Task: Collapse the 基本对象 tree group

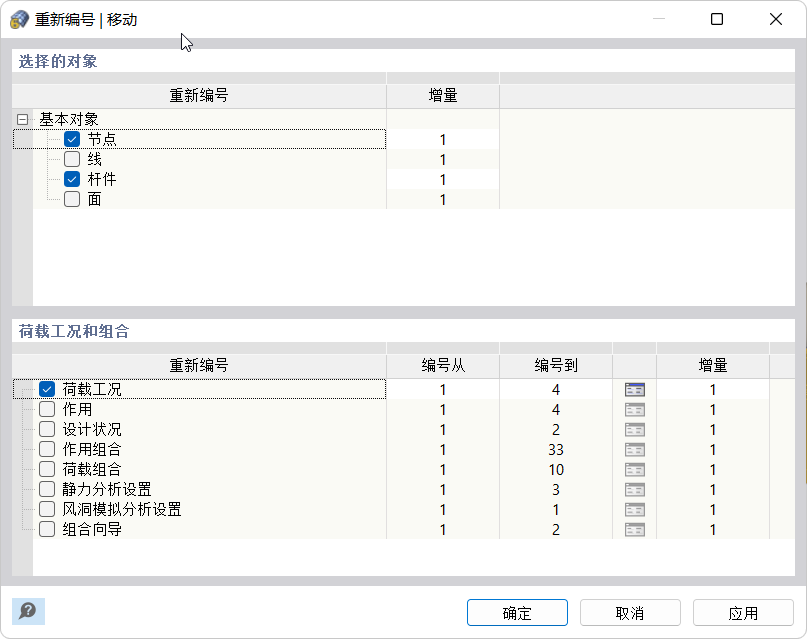Action: [22, 119]
